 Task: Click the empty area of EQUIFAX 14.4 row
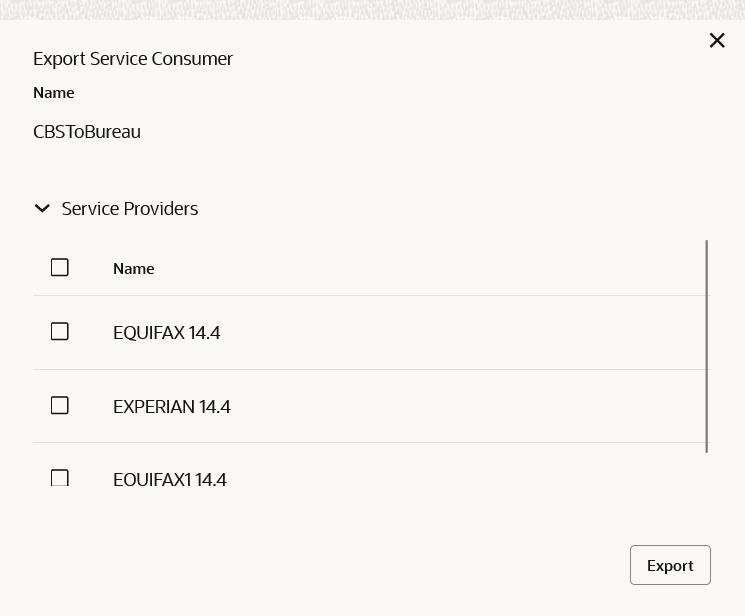[461, 333]
